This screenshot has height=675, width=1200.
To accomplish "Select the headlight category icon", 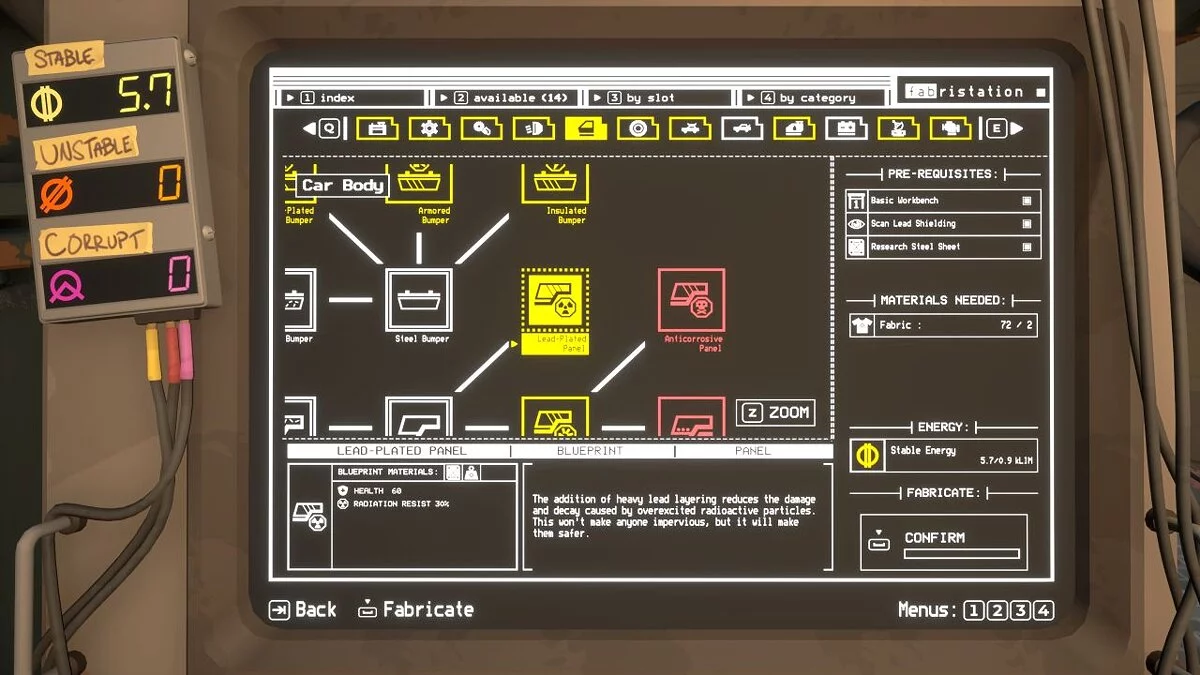I will point(533,128).
